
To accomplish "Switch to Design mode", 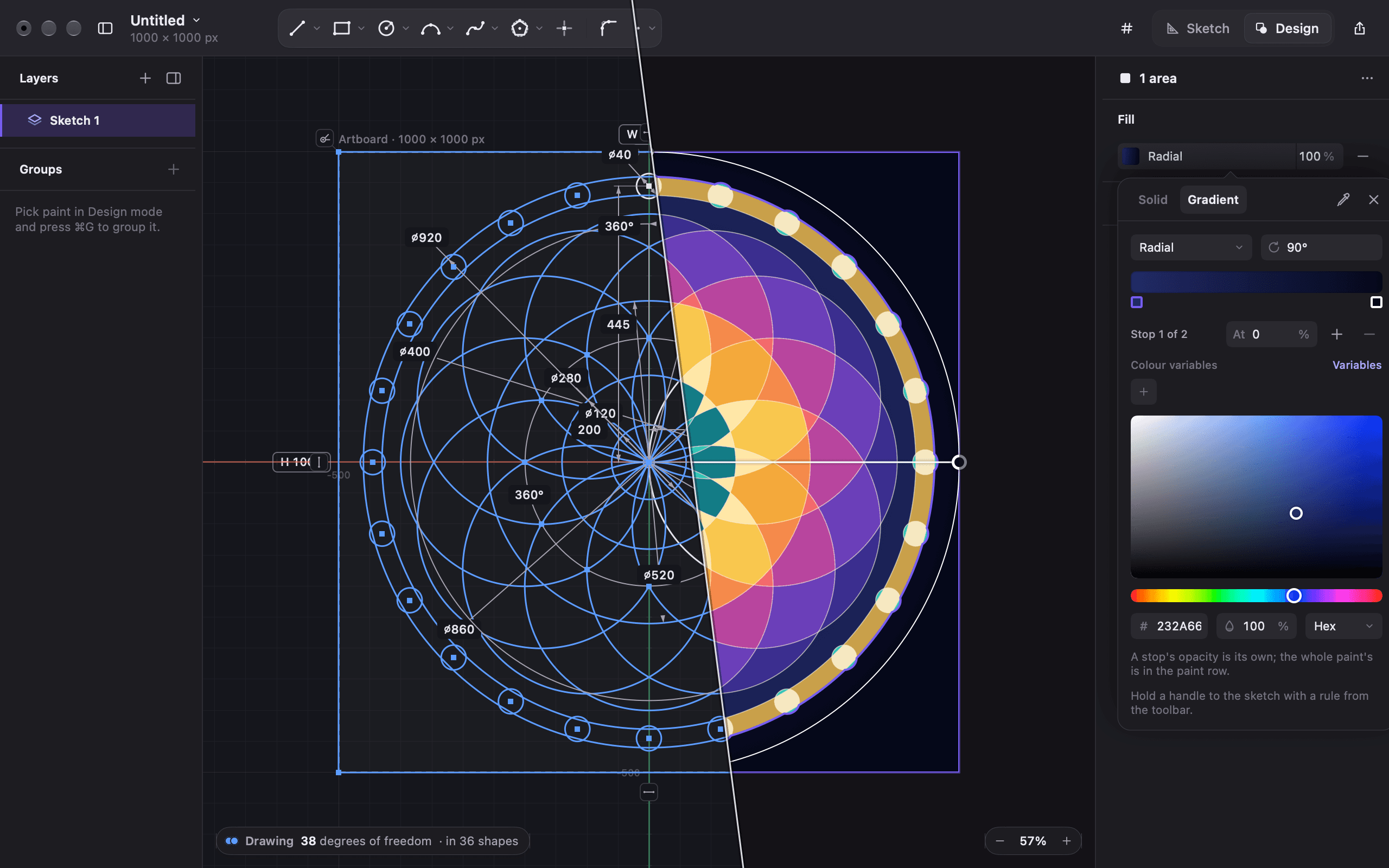I will (1287, 28).
